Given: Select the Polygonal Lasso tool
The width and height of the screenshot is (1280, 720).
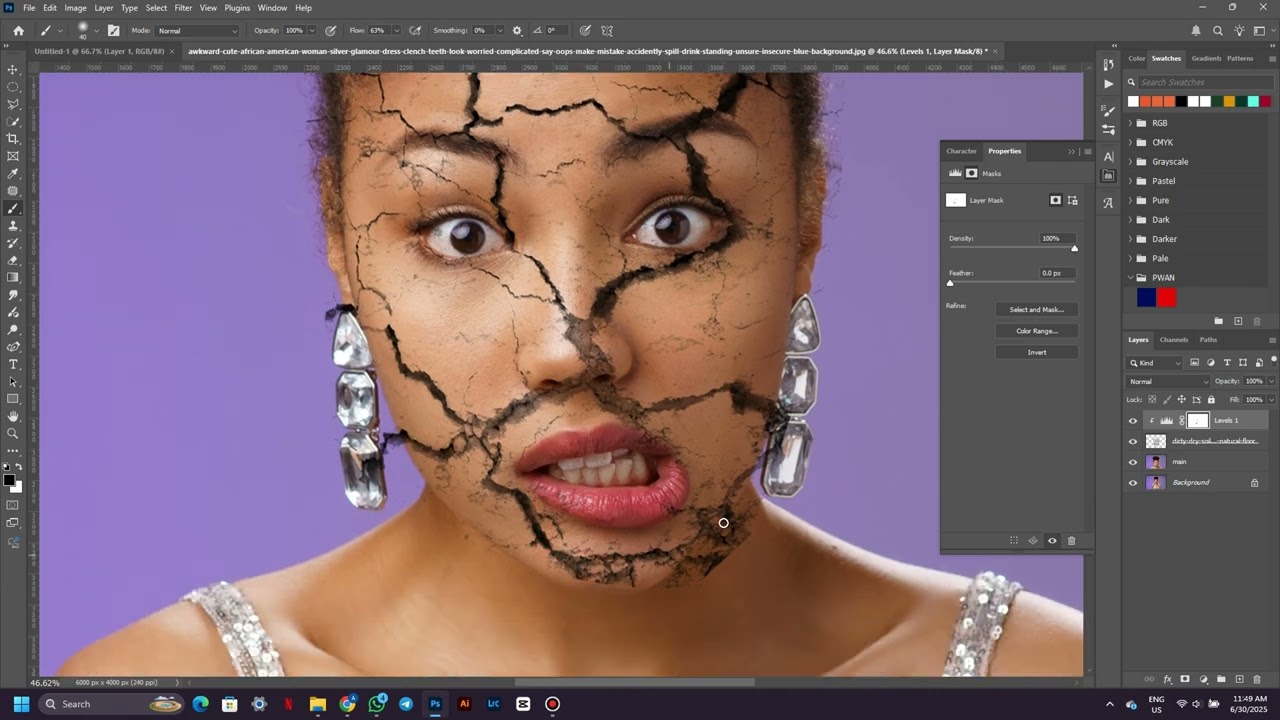Looking at the screenshot, I should 13,104.
